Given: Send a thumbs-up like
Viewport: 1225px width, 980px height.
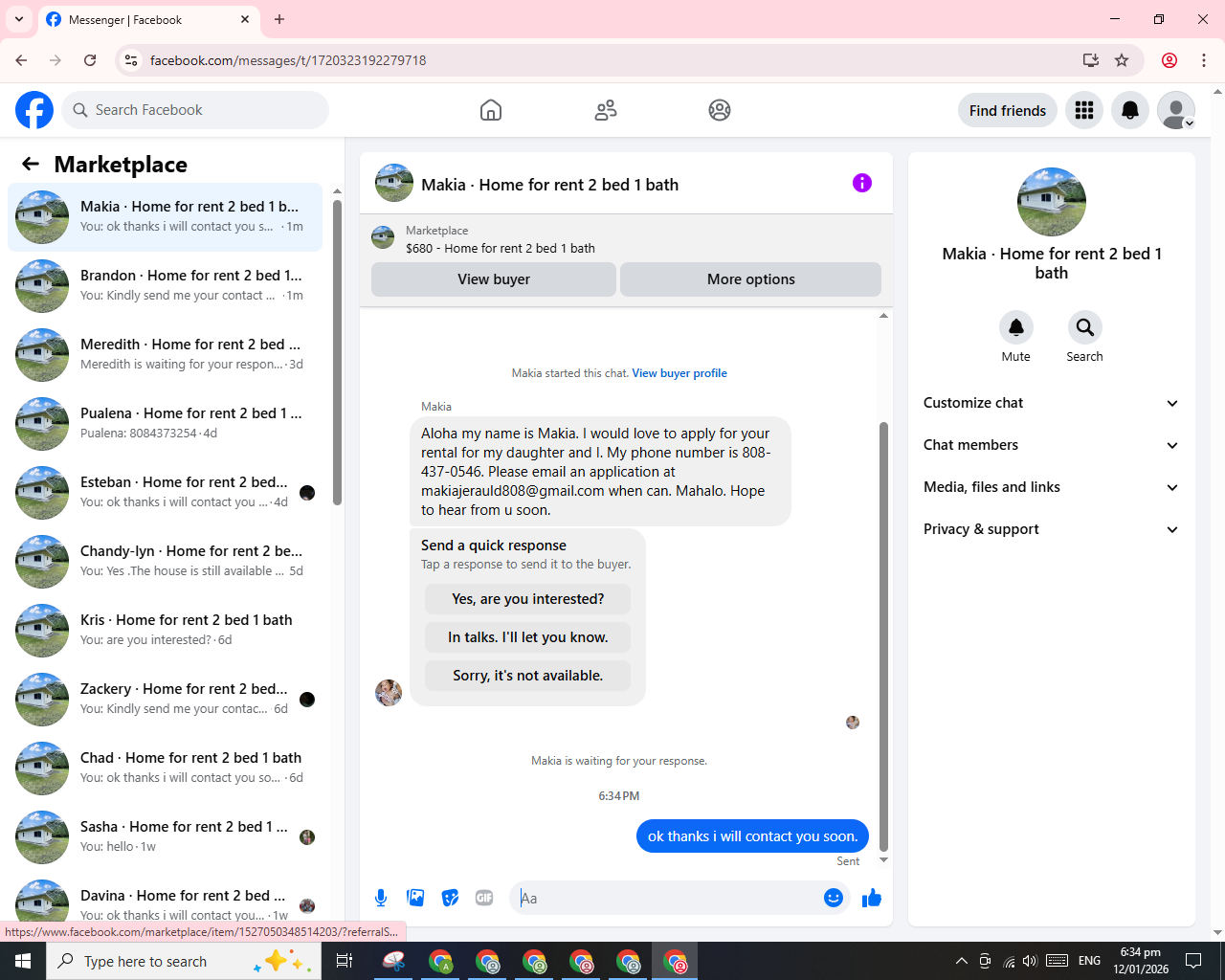Looking at the screenshot, I should 872,898.
